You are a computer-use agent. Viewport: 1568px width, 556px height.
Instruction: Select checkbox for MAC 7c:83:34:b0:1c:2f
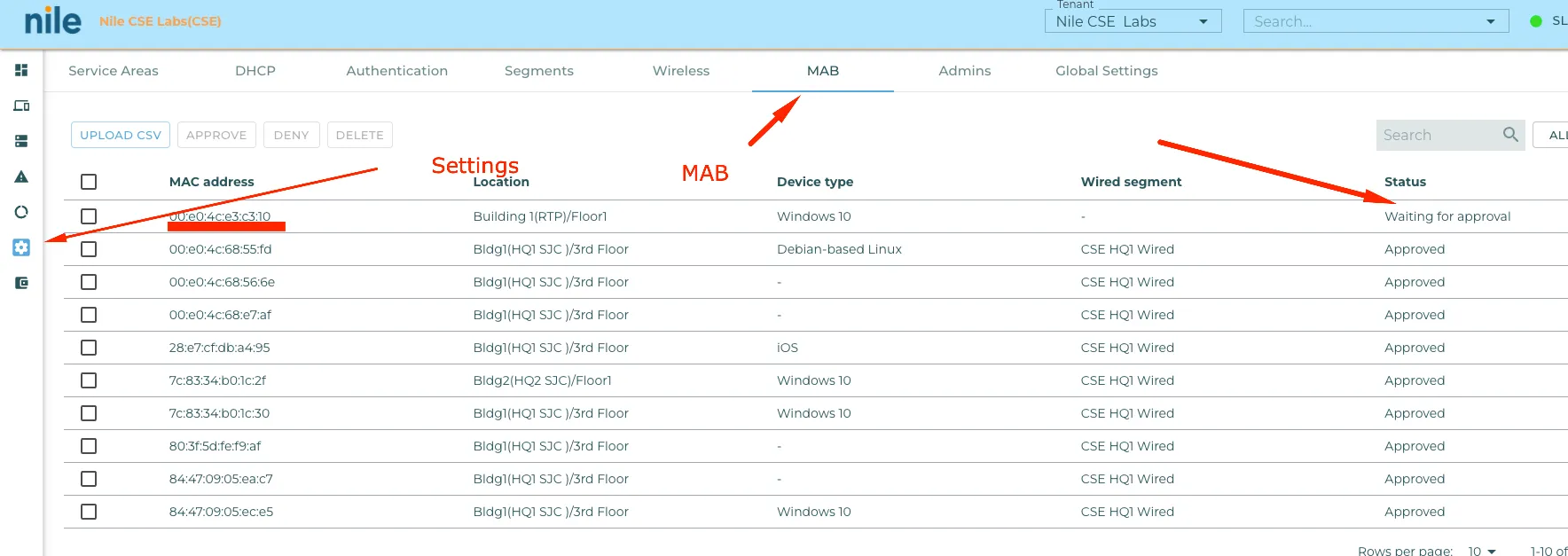click(89, 380)
